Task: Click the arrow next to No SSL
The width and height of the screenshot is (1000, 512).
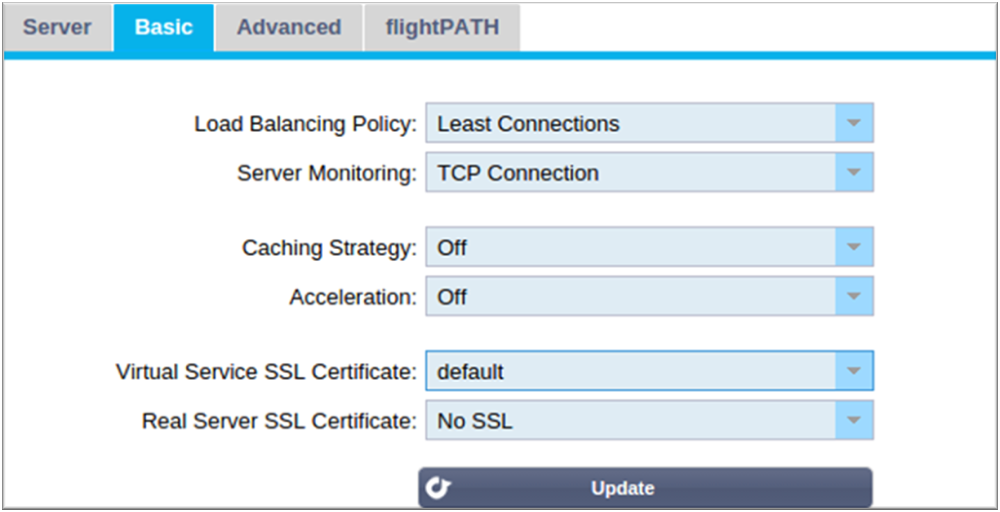Action: point(853,421)
